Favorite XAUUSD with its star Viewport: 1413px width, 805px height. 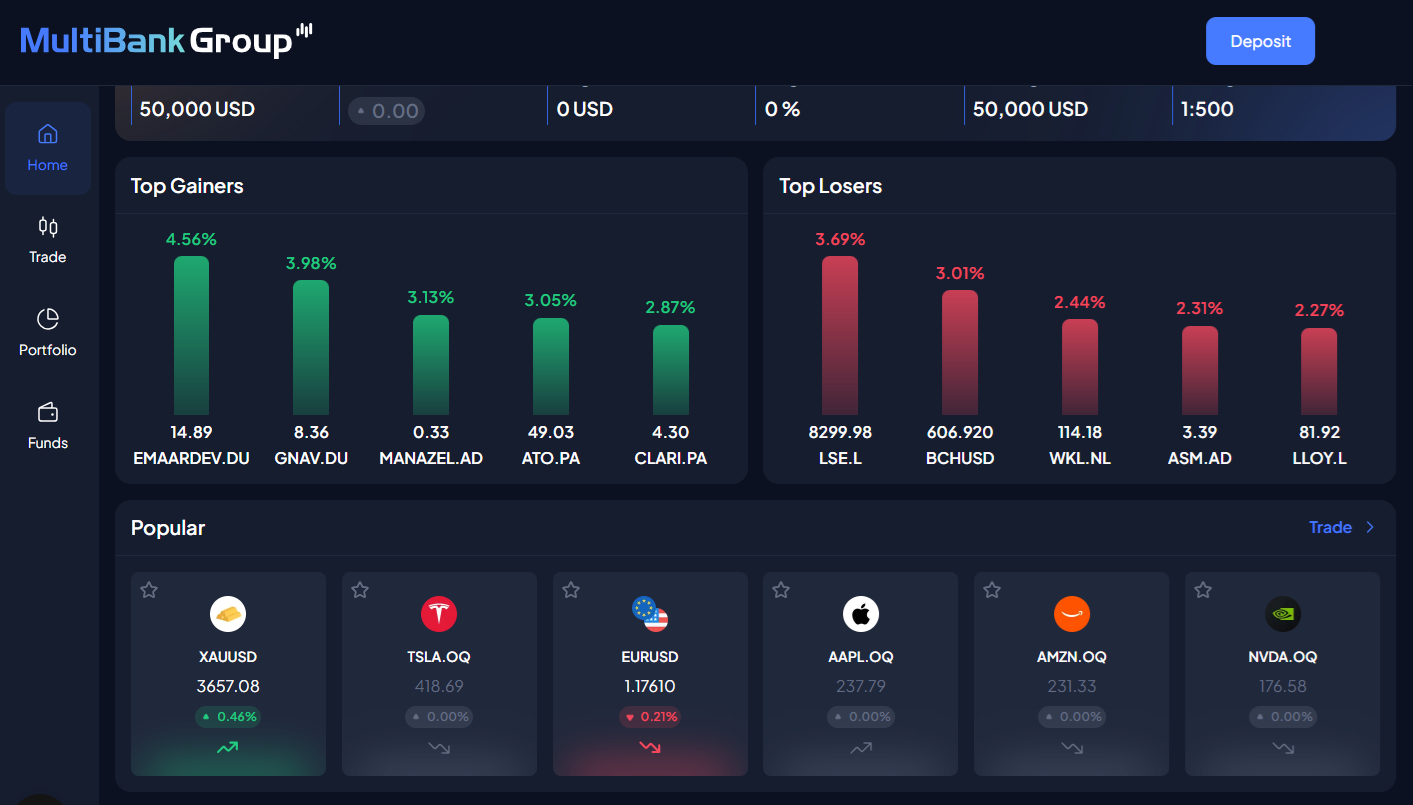point(149,590)
